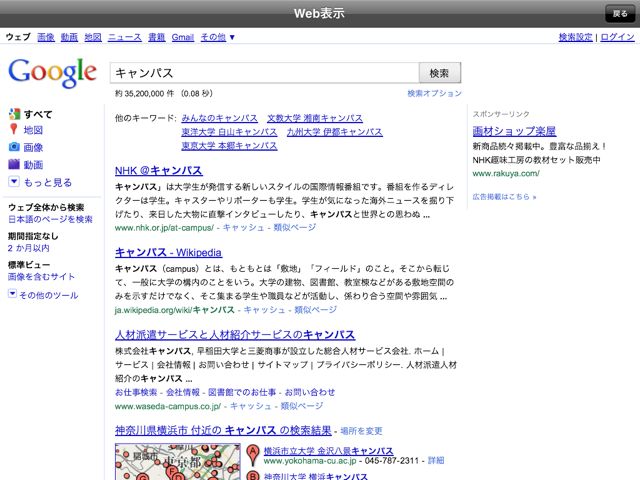Open 詳細 for 横浜市立大学 listing
This screenshot has width=640, height=480.
click(x=436, y=460)
